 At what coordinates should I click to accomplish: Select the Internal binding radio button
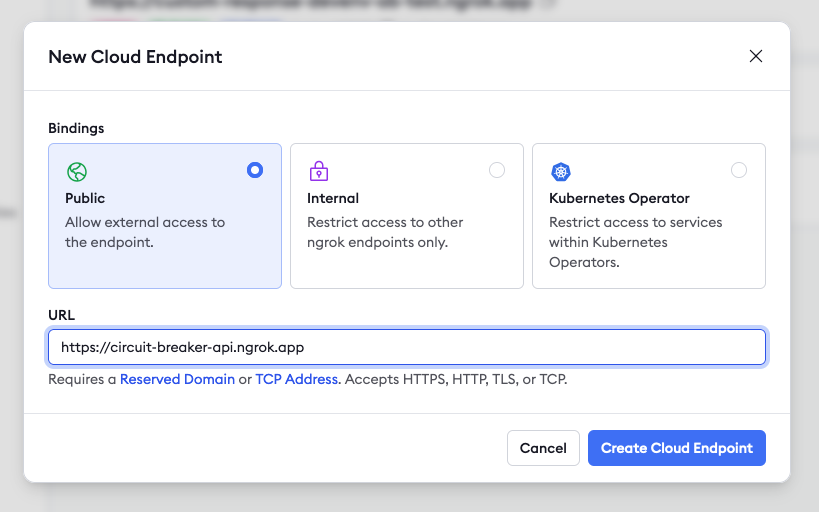point(497,170)
